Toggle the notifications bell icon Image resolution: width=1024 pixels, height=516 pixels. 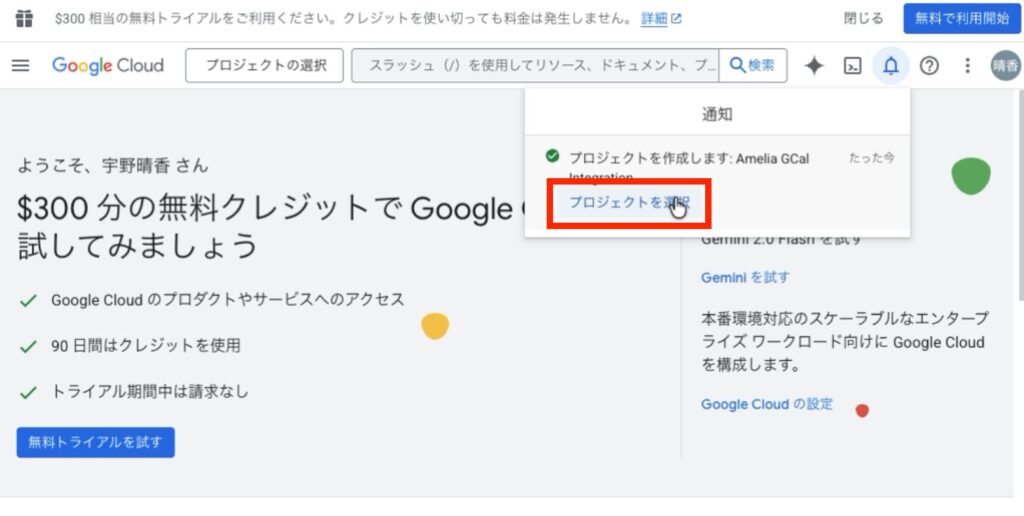coord(890,66)
